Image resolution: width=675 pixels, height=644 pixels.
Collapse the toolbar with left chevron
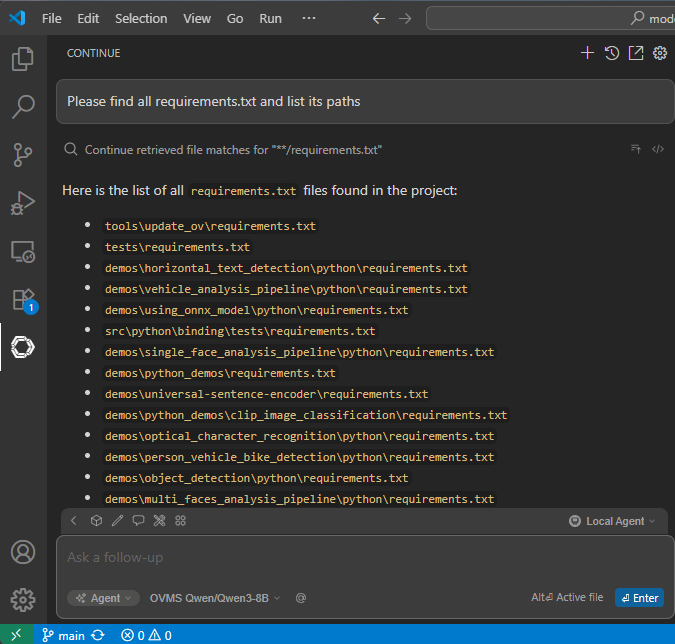point(73,521)
